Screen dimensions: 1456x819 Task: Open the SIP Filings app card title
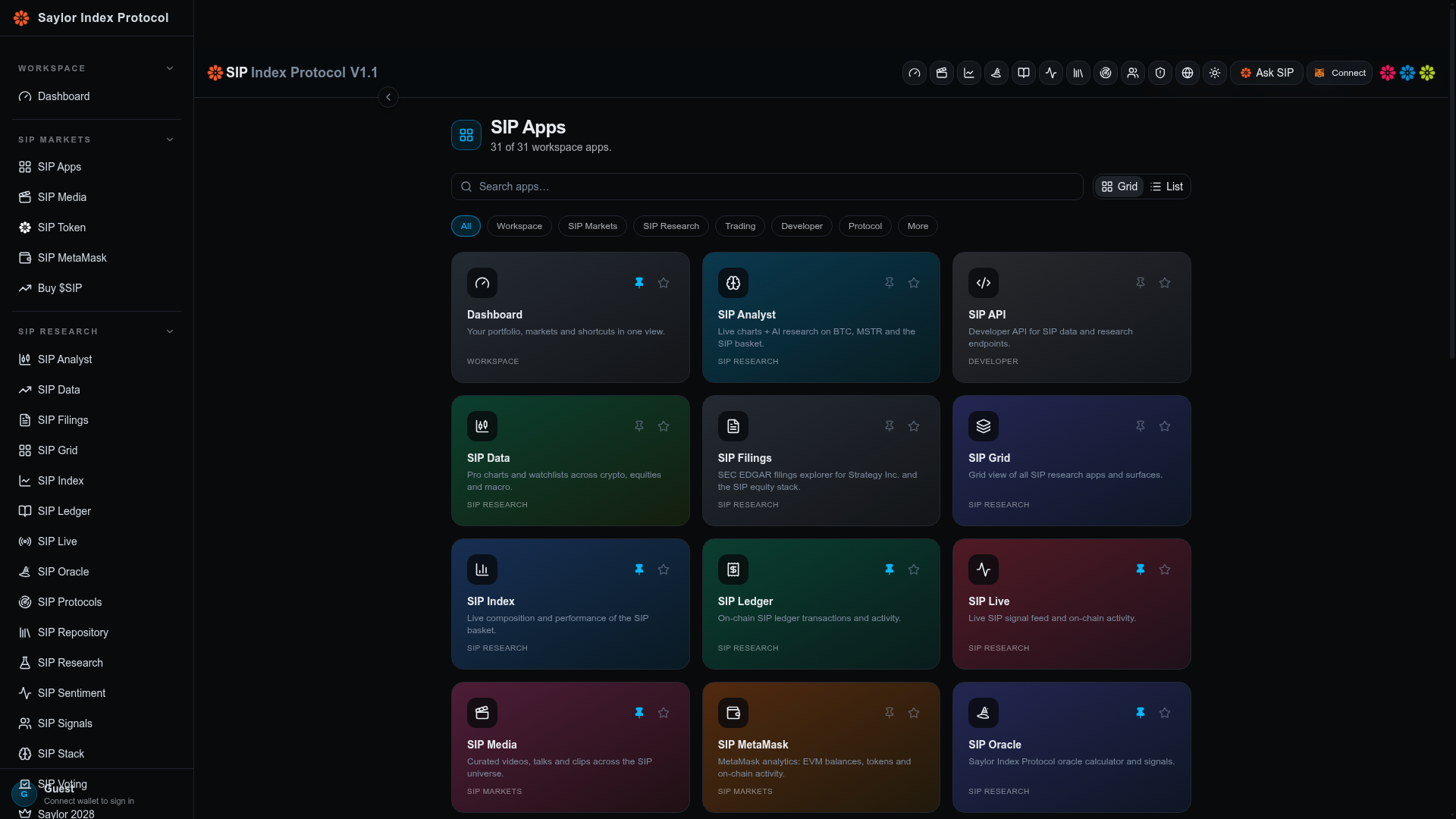(745, 458)
